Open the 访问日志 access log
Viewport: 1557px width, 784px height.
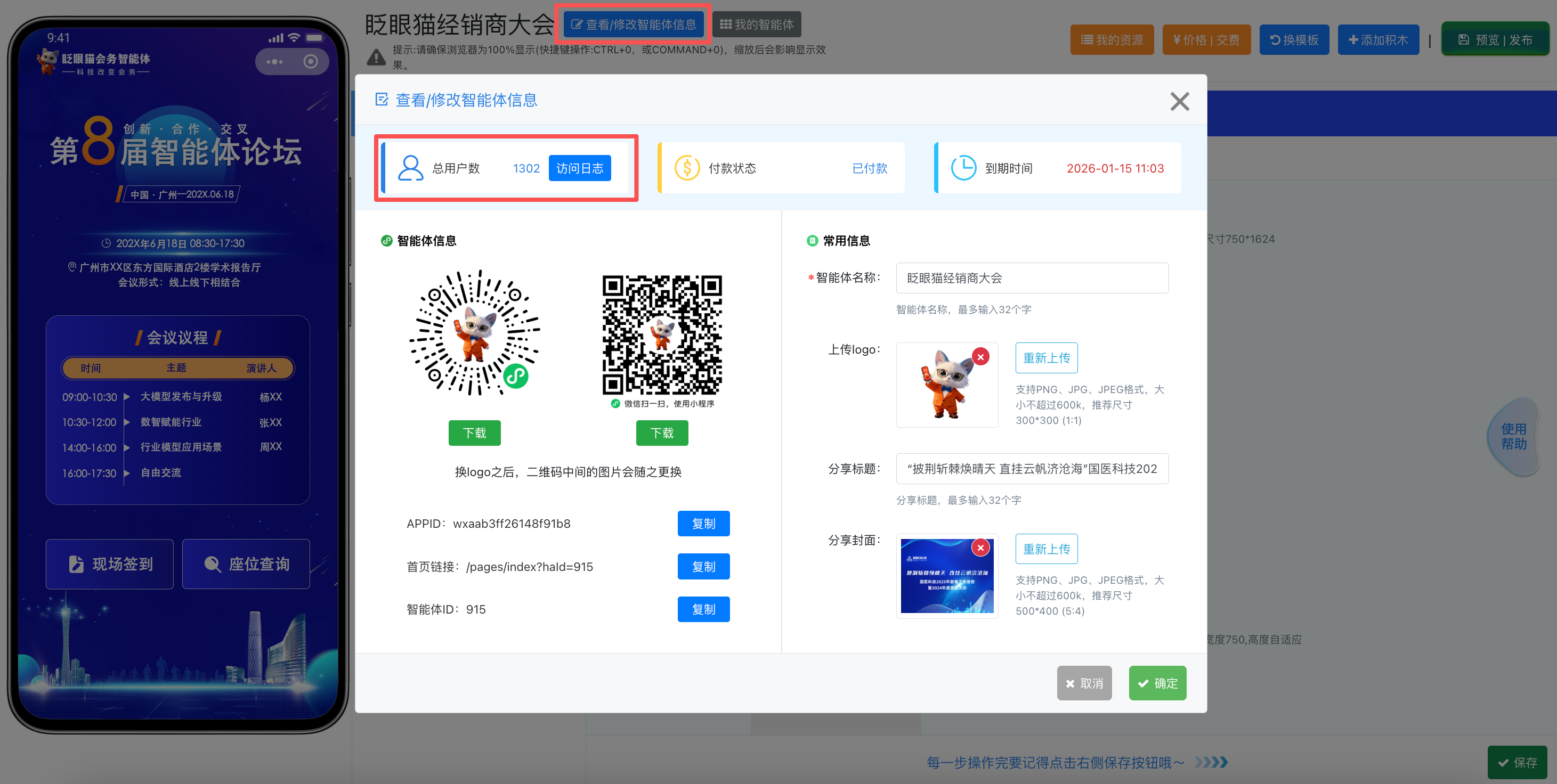579,168
